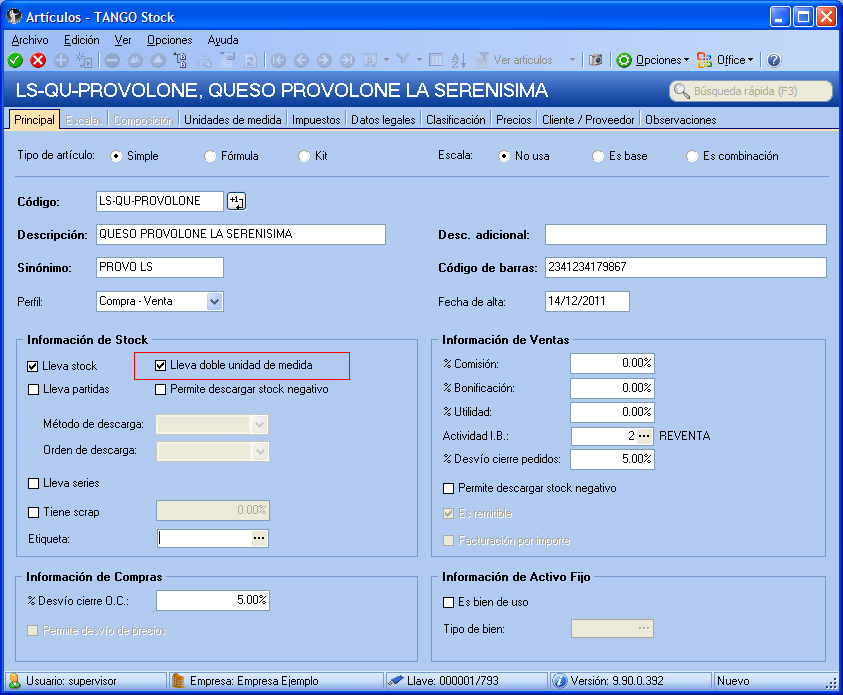This screenshot has width=843, height=695.
Task: Switch to the Precios tab
Action: coord(513,120)
